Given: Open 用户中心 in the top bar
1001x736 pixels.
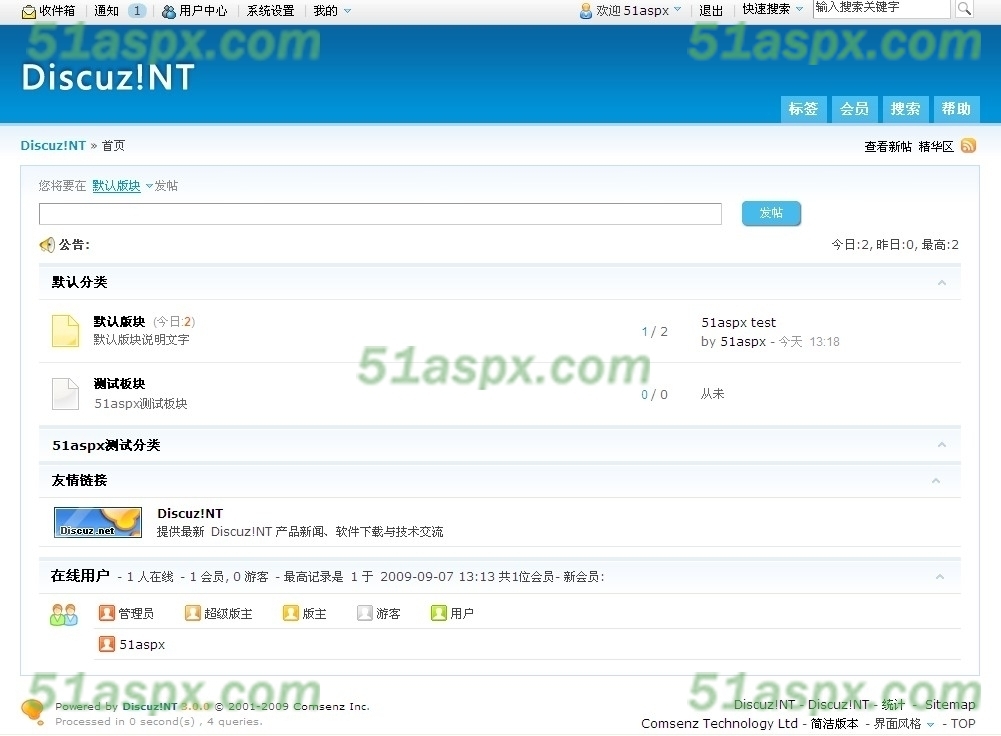Looking at the screenshot, I should (203, 11).
